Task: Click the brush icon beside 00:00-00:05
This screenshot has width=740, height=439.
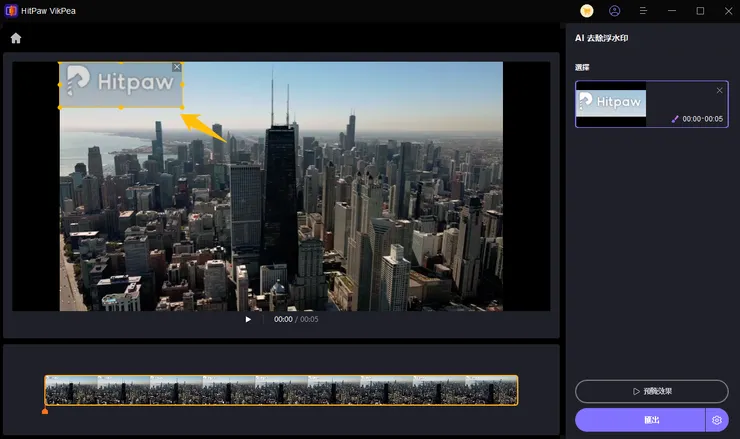Action: 675,119
